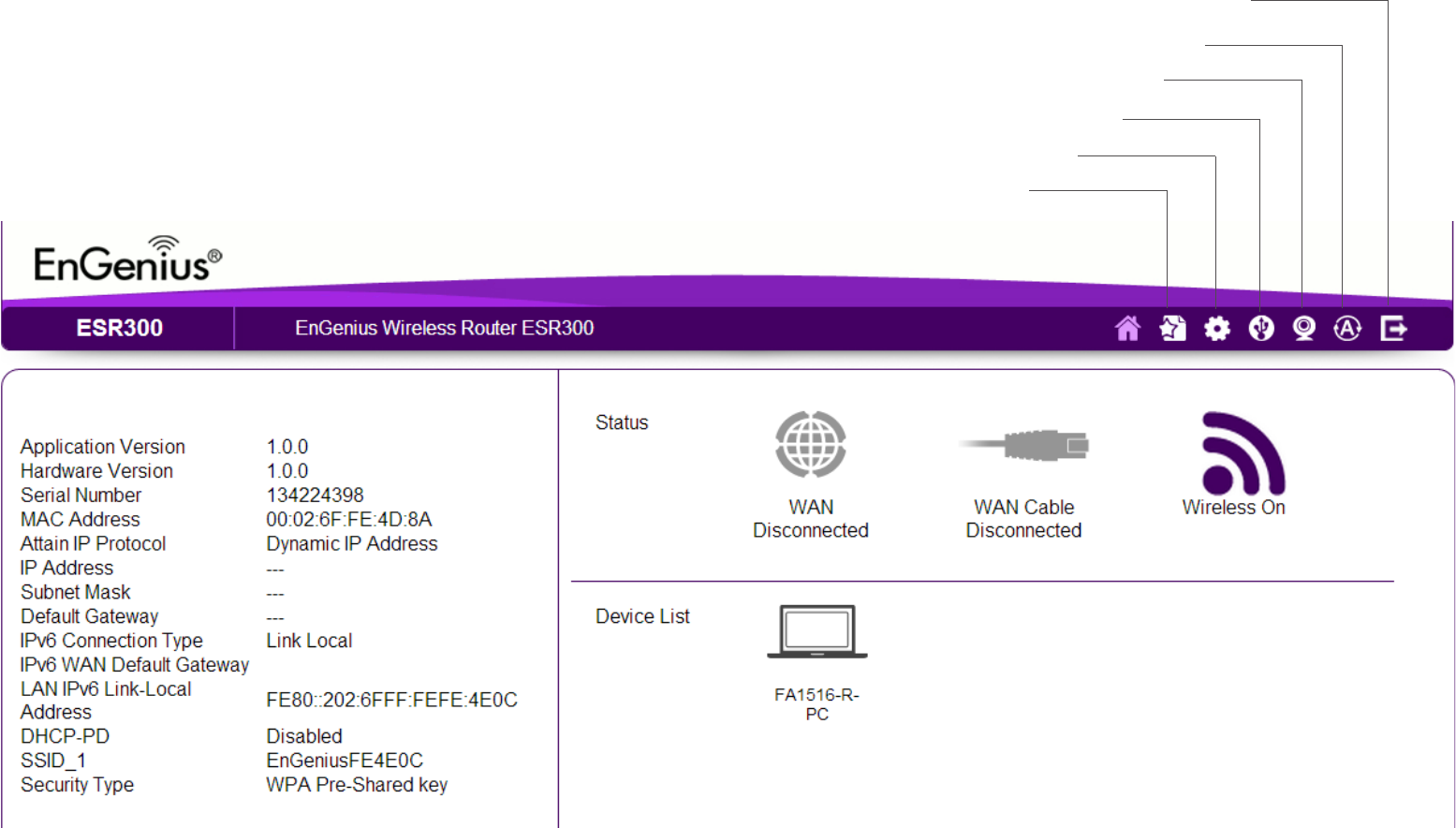This screenshot has width=1456, height=828.
Task: Click the 'Wireless On' label
Action: pyautogui.click(x=1233, y=507)
